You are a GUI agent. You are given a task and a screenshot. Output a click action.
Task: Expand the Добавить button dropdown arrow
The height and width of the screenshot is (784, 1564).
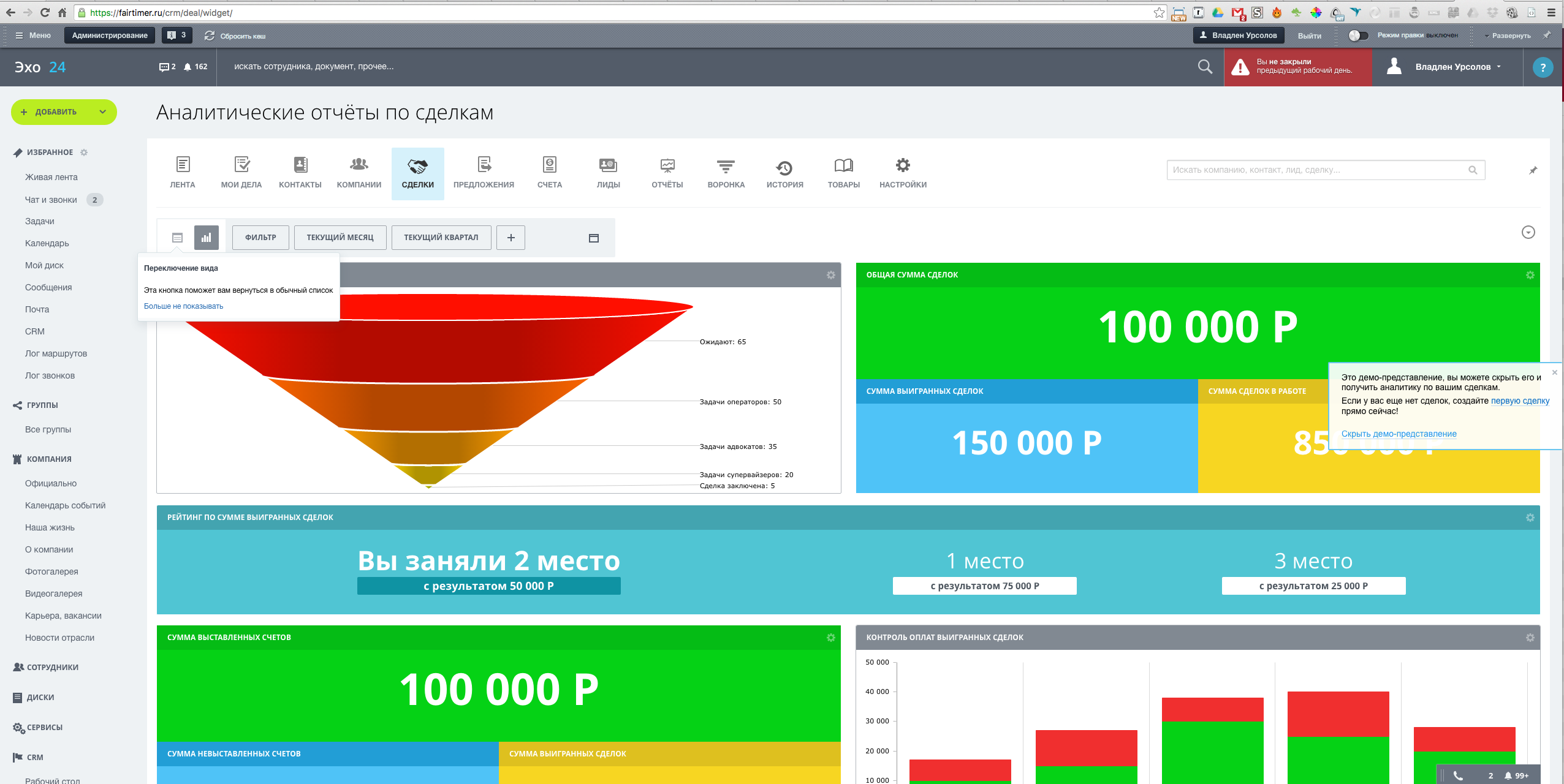pos(103,111)
